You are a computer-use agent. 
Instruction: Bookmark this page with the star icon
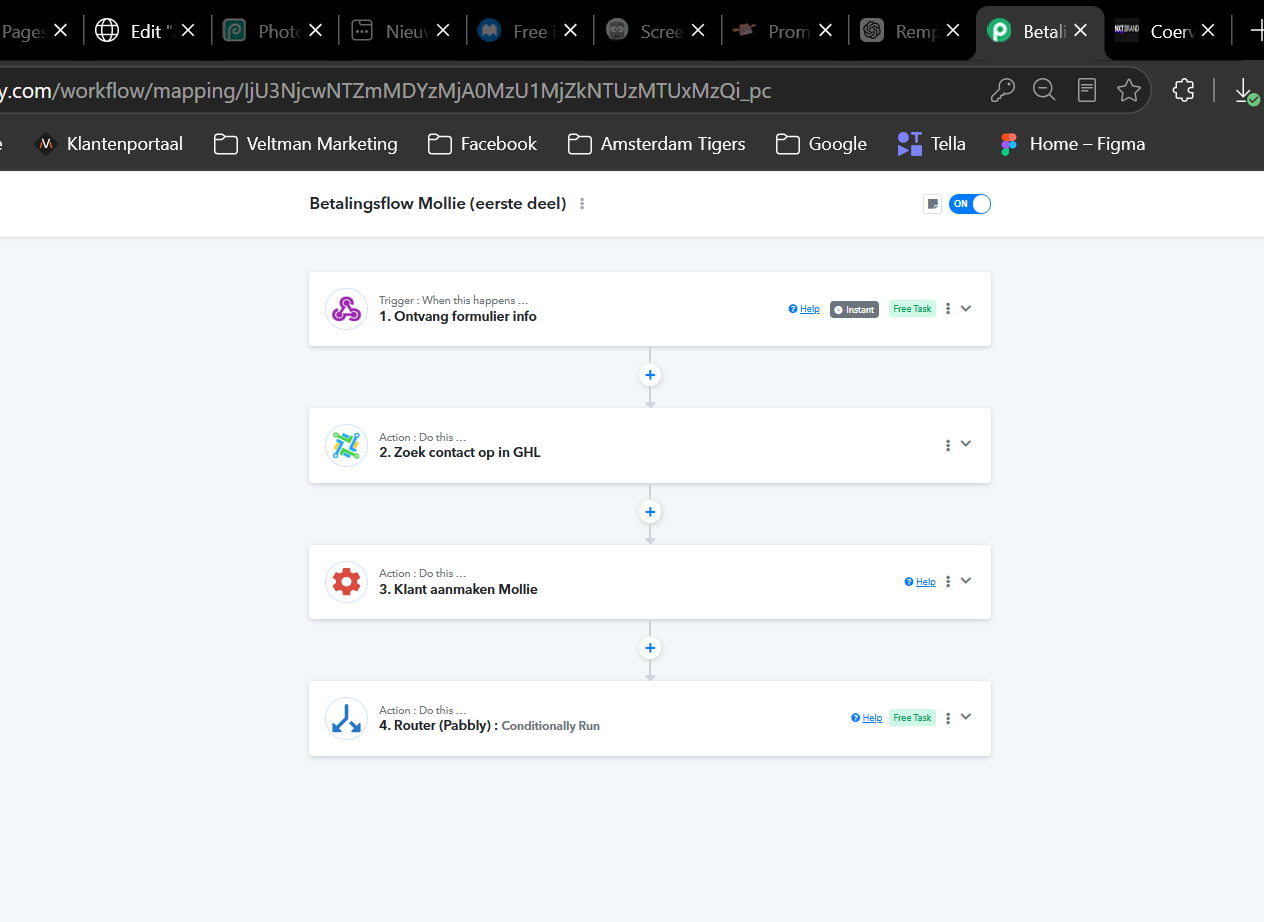1129,91
